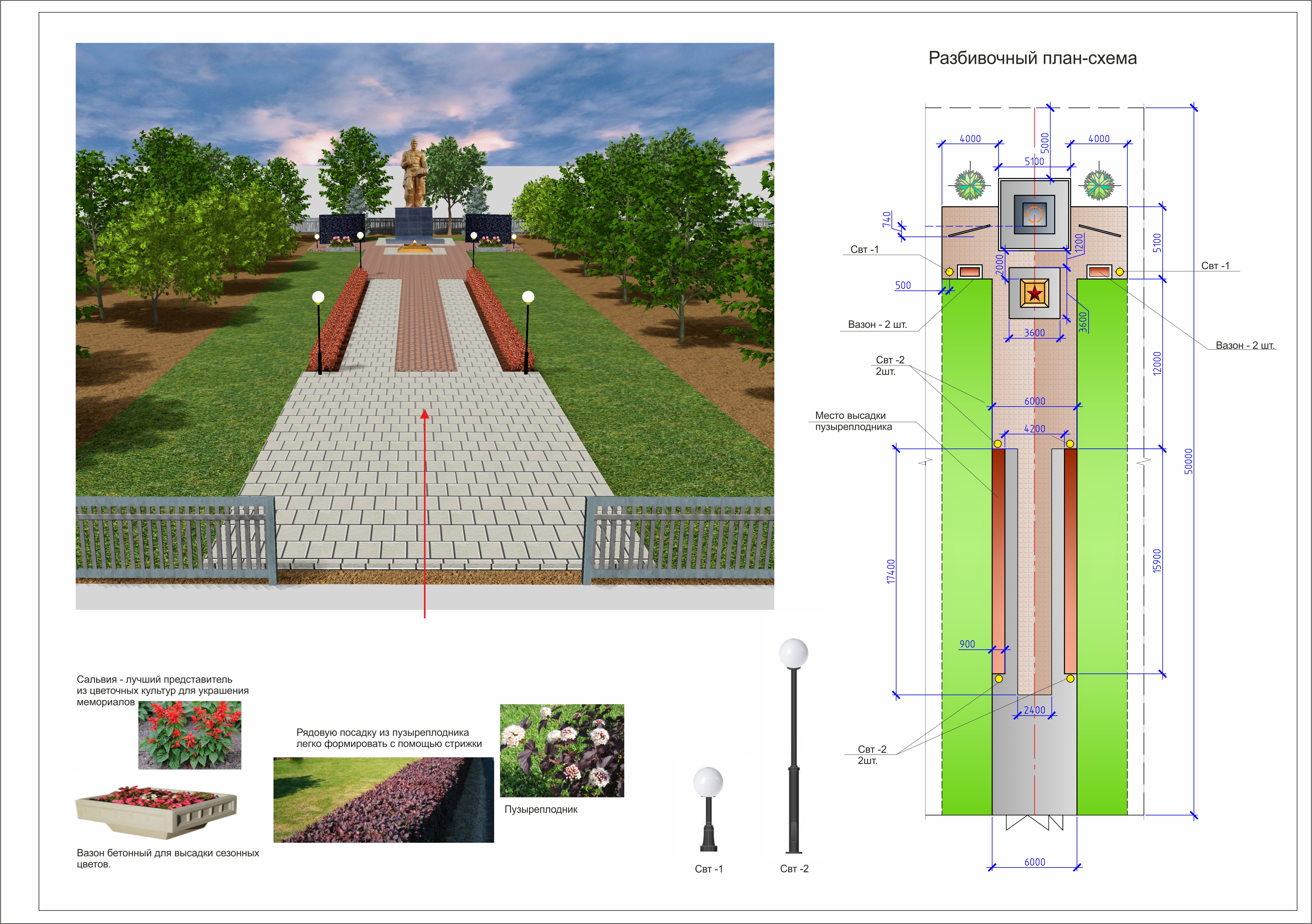This screenshot has width=1312, height=924.
Task: Click the label "Место высадки пузыреплодника"
Action: [853, 422]
